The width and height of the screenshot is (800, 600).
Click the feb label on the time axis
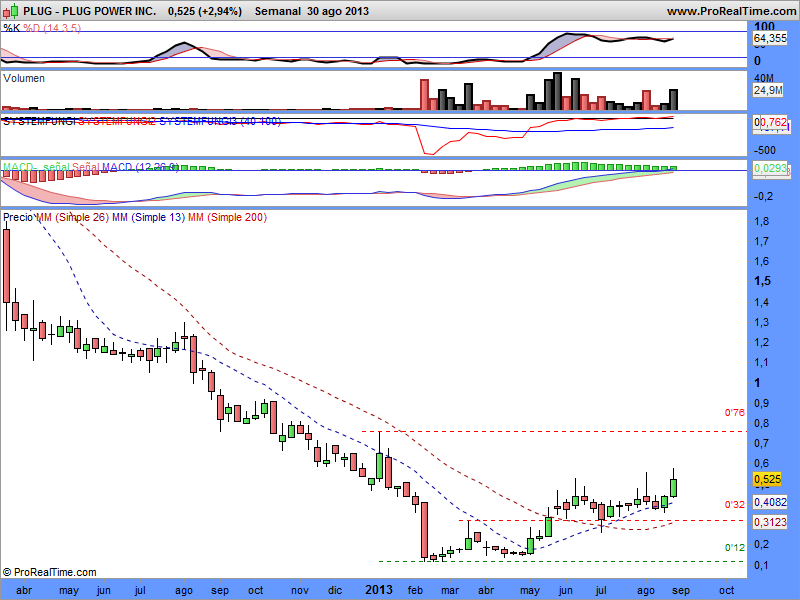(x=415, y=590)
